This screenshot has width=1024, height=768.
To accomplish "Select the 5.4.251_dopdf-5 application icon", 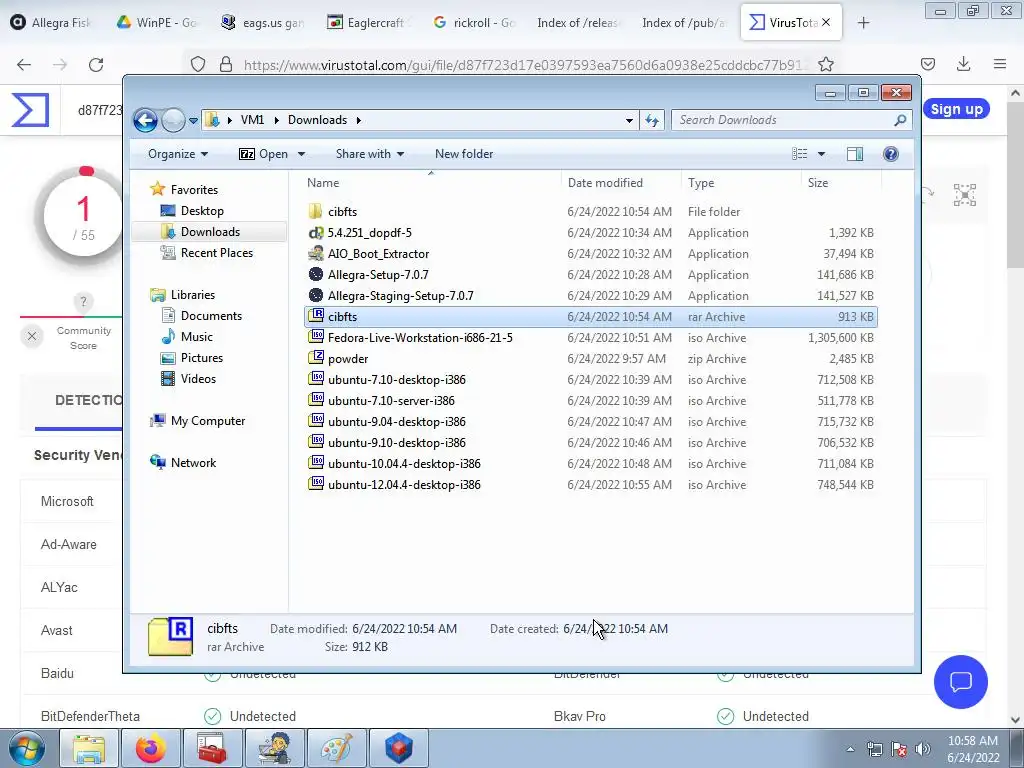I will pyautogui.click(x=315, y=232).
